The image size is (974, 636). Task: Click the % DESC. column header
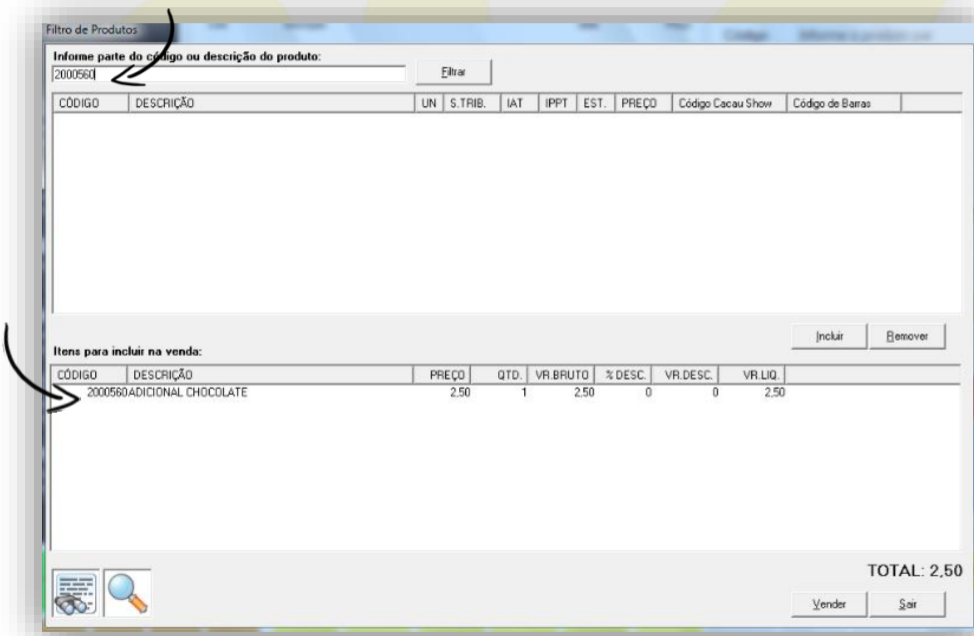click(623, 375)
